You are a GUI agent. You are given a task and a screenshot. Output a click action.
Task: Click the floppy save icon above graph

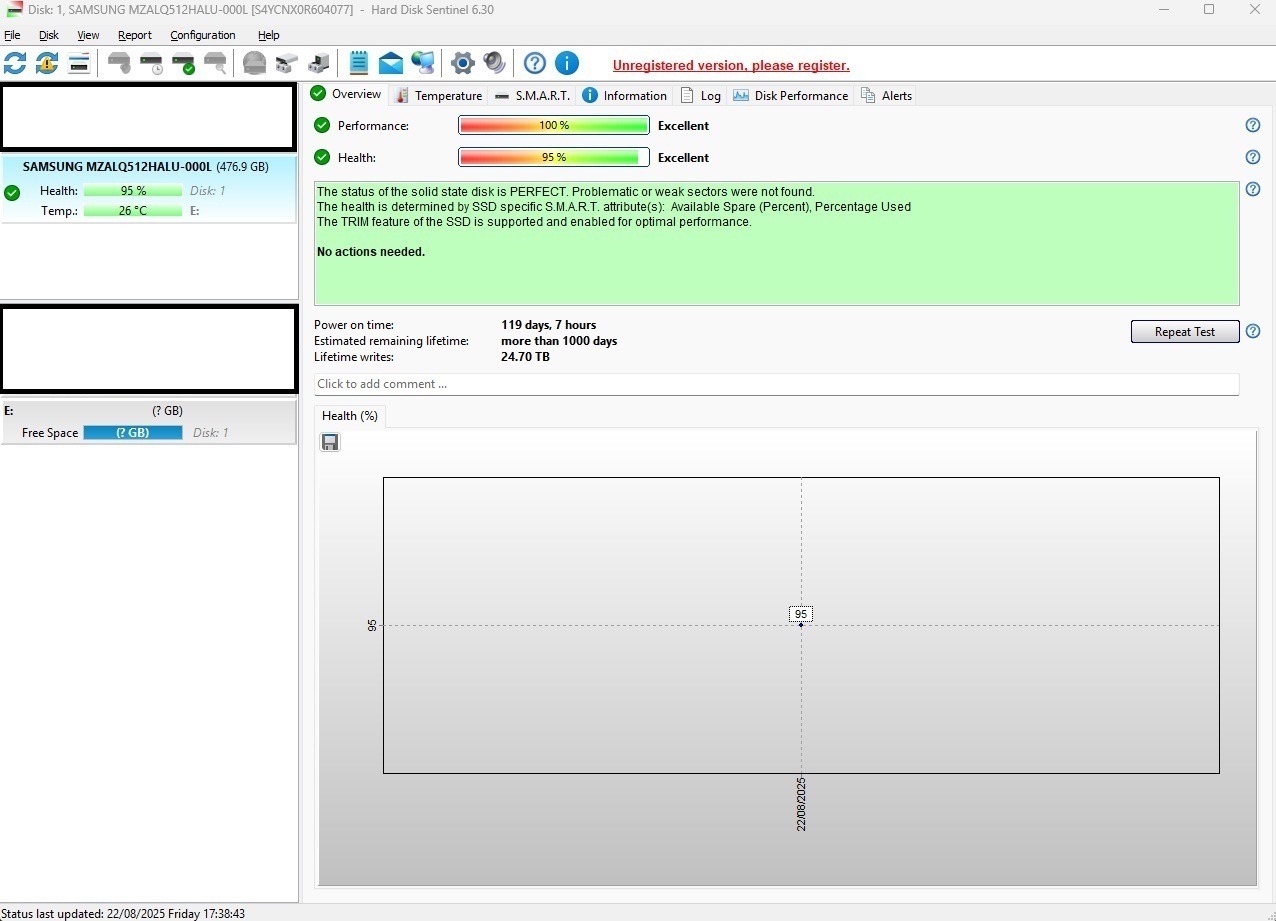330,442
